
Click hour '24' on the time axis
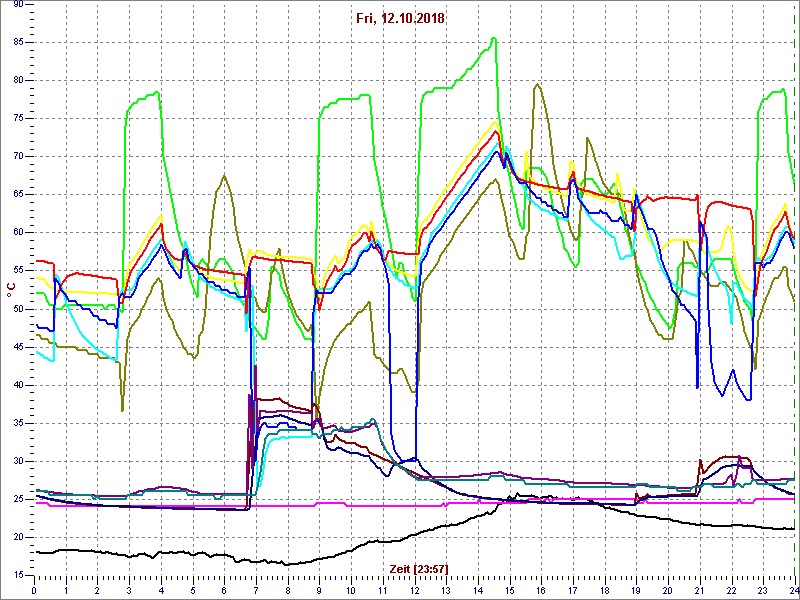[x=794, y=591]
